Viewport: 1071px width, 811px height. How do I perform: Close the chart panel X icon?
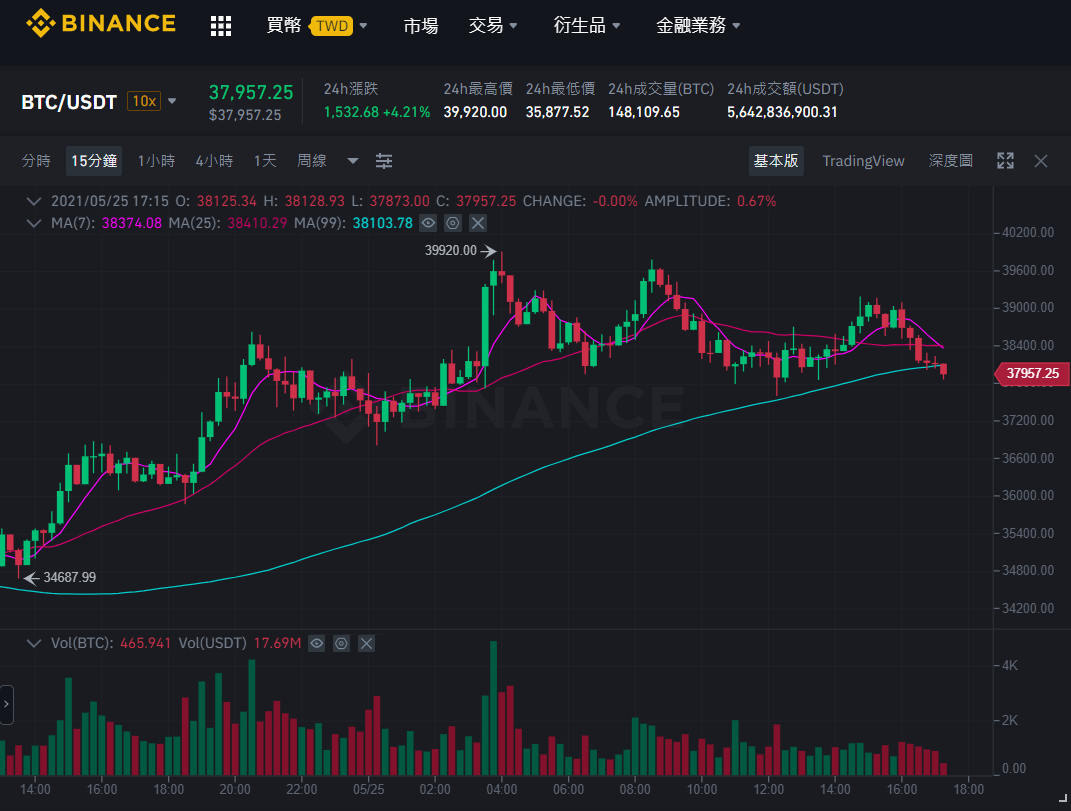point(1040,161)
